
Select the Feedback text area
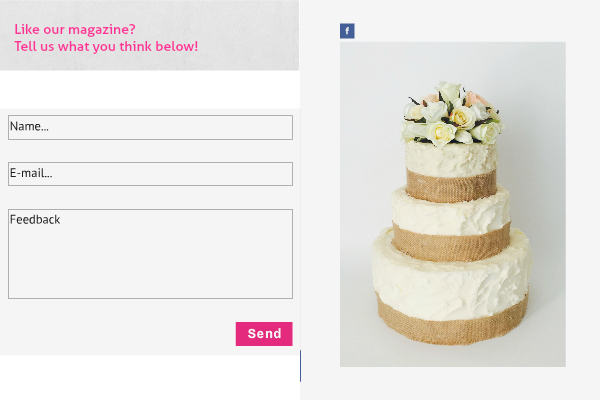pos(150,254)
